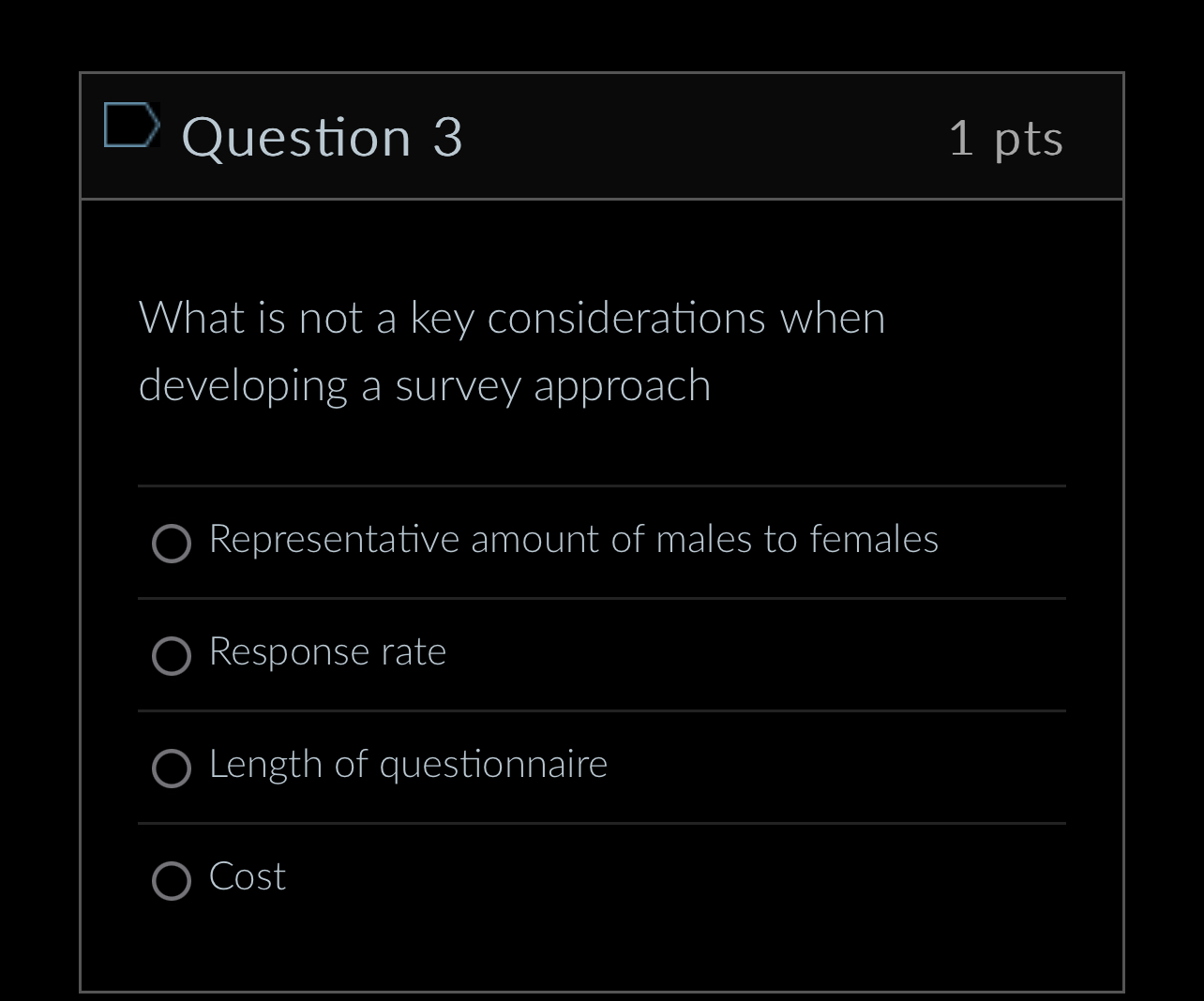The image size is (1204, 1001).
Task: Select the radio button for Cost
Action: tap(171, 881)
